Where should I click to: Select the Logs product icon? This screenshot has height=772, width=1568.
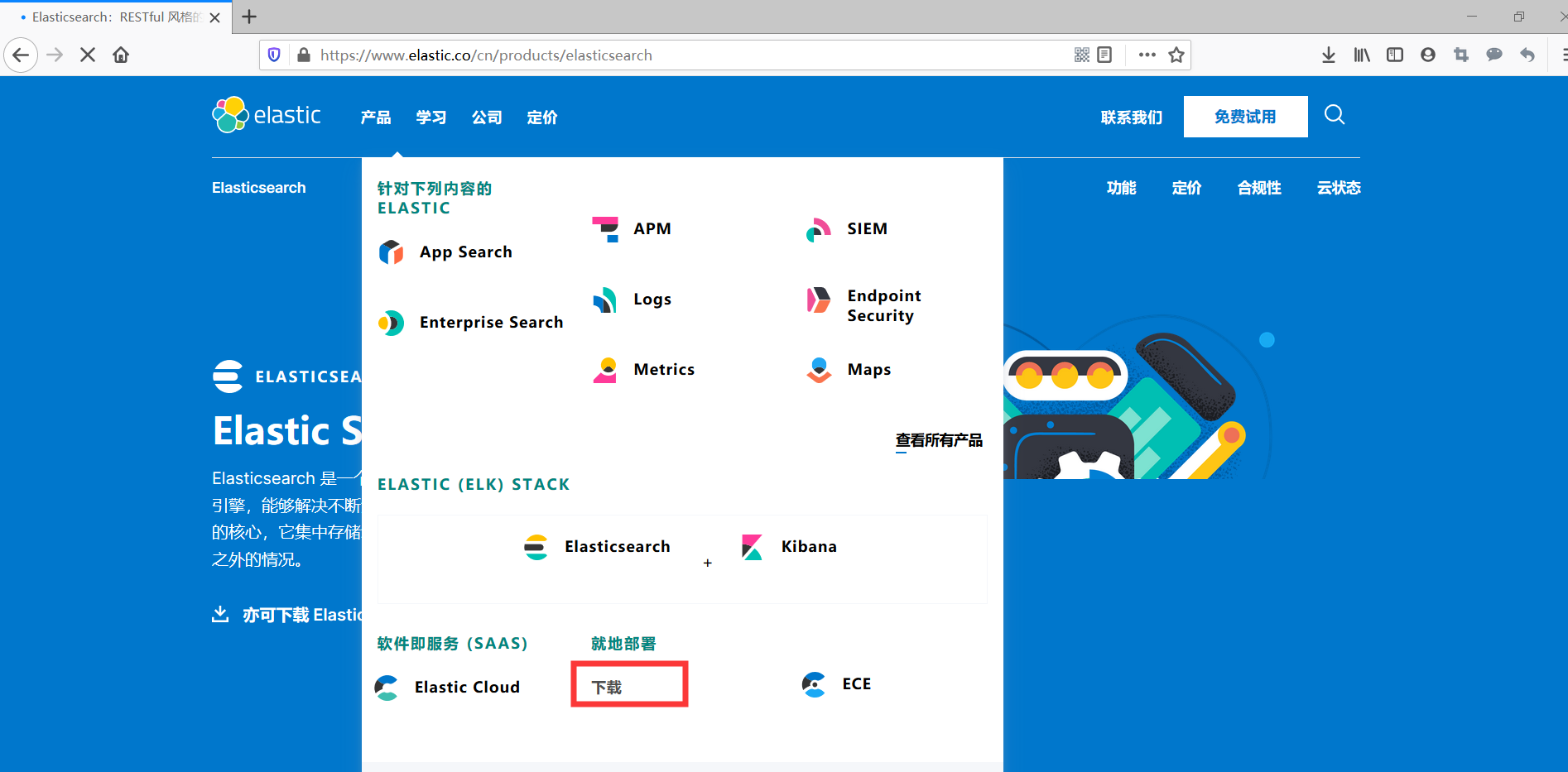tap(606, 300)
